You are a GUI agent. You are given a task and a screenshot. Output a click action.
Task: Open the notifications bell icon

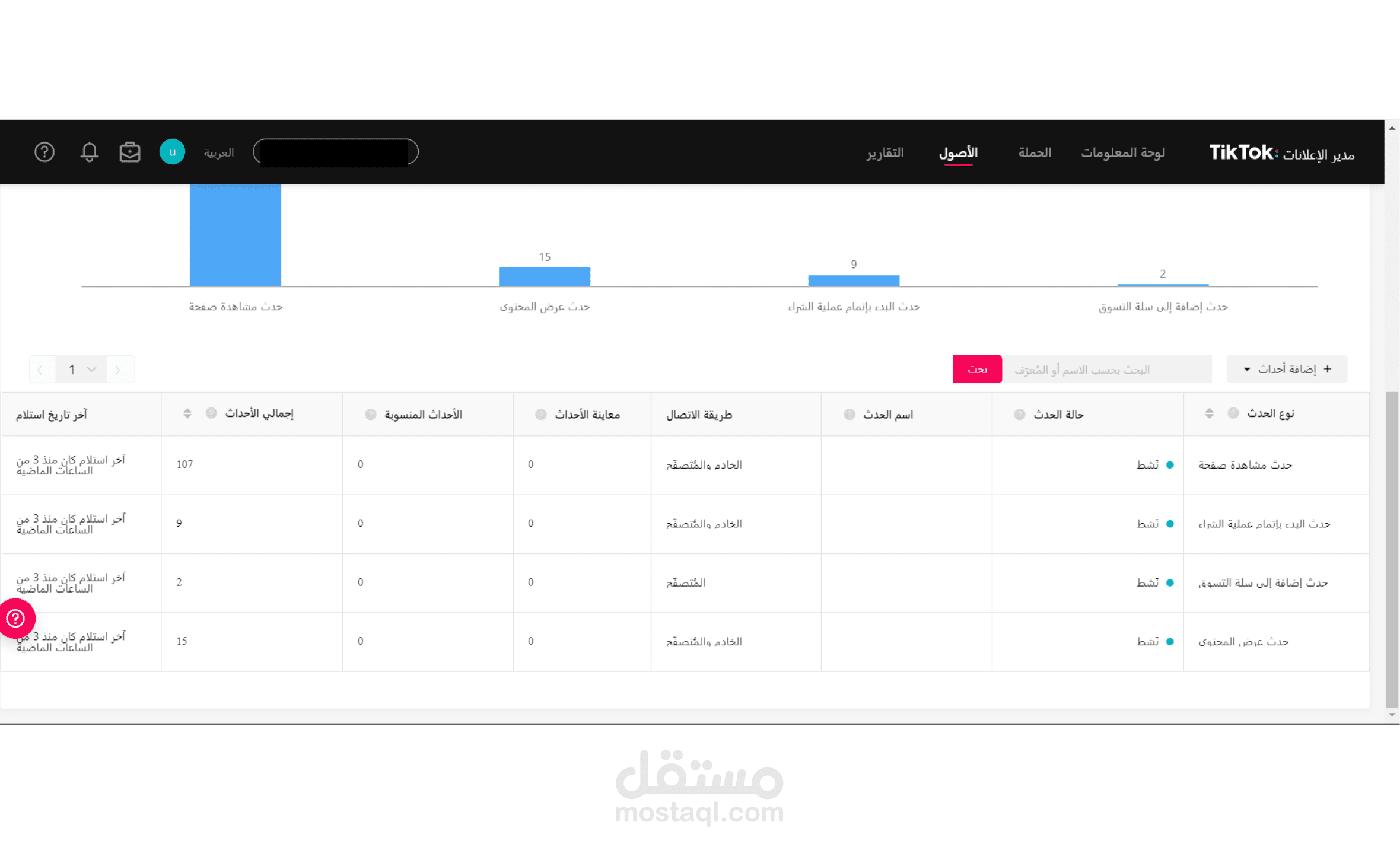click(x=89, y=152)
